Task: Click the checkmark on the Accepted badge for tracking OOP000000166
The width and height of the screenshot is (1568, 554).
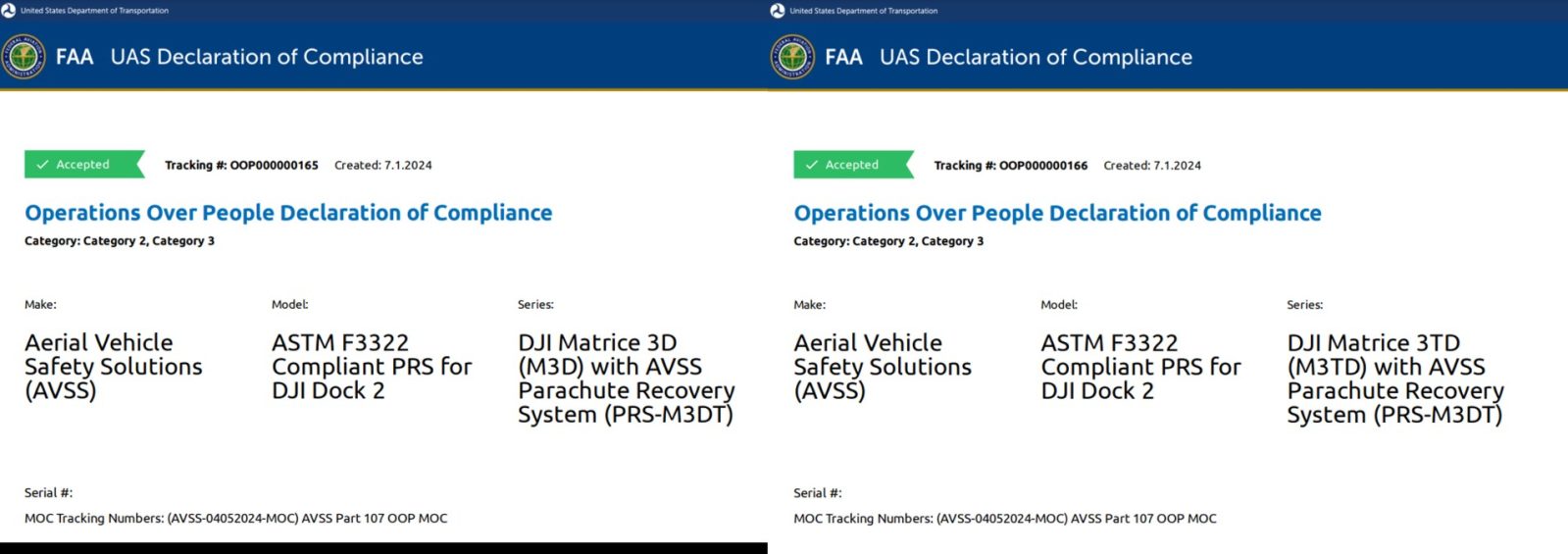Action: tap(811, 165)
